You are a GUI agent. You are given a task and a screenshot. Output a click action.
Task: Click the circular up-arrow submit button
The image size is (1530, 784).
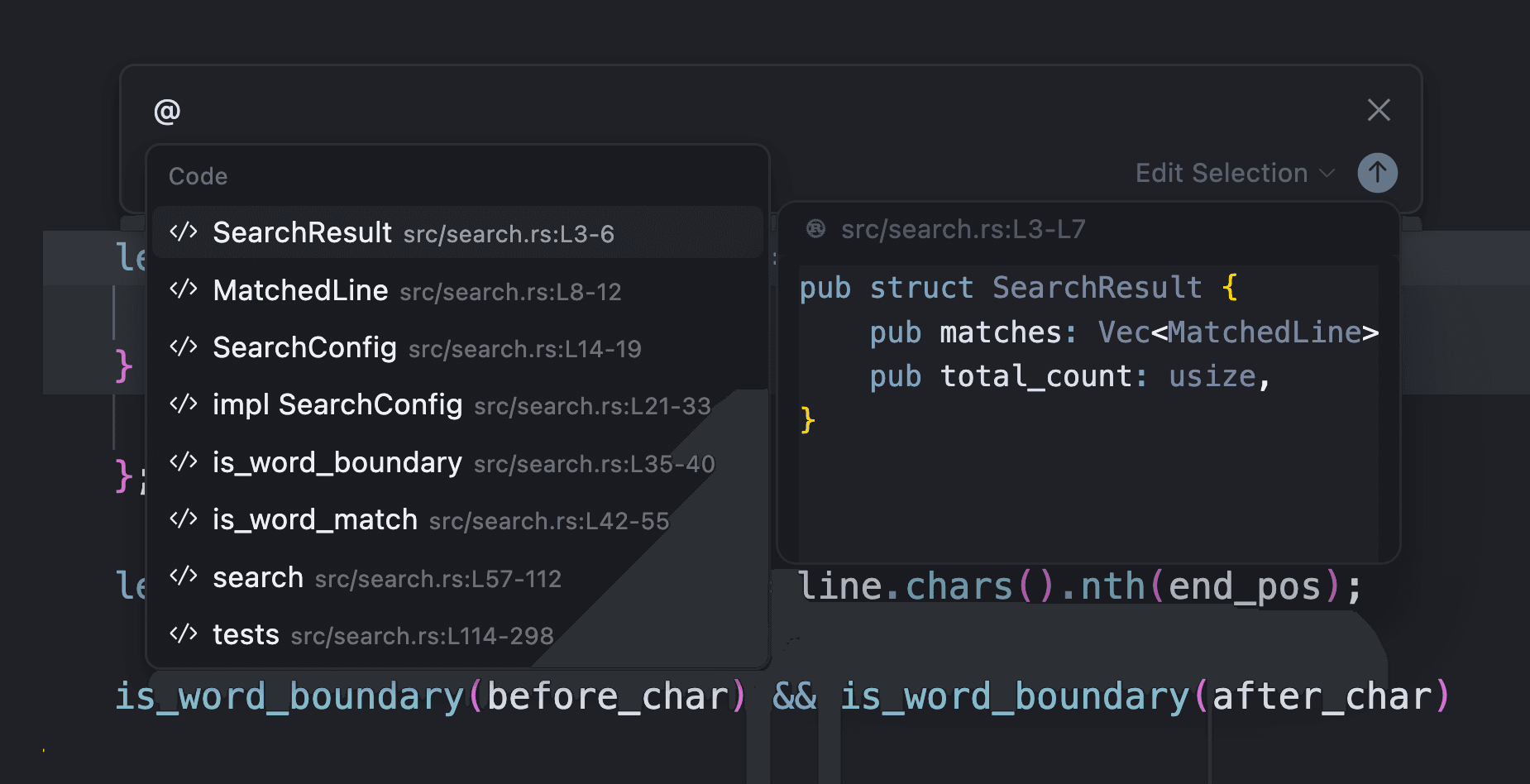coord(1378,172)
